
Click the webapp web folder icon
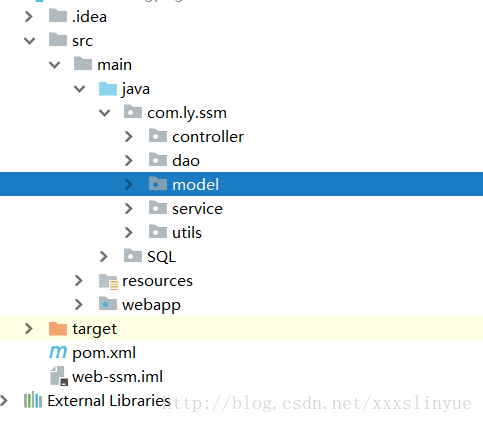[x=108, y=304]
